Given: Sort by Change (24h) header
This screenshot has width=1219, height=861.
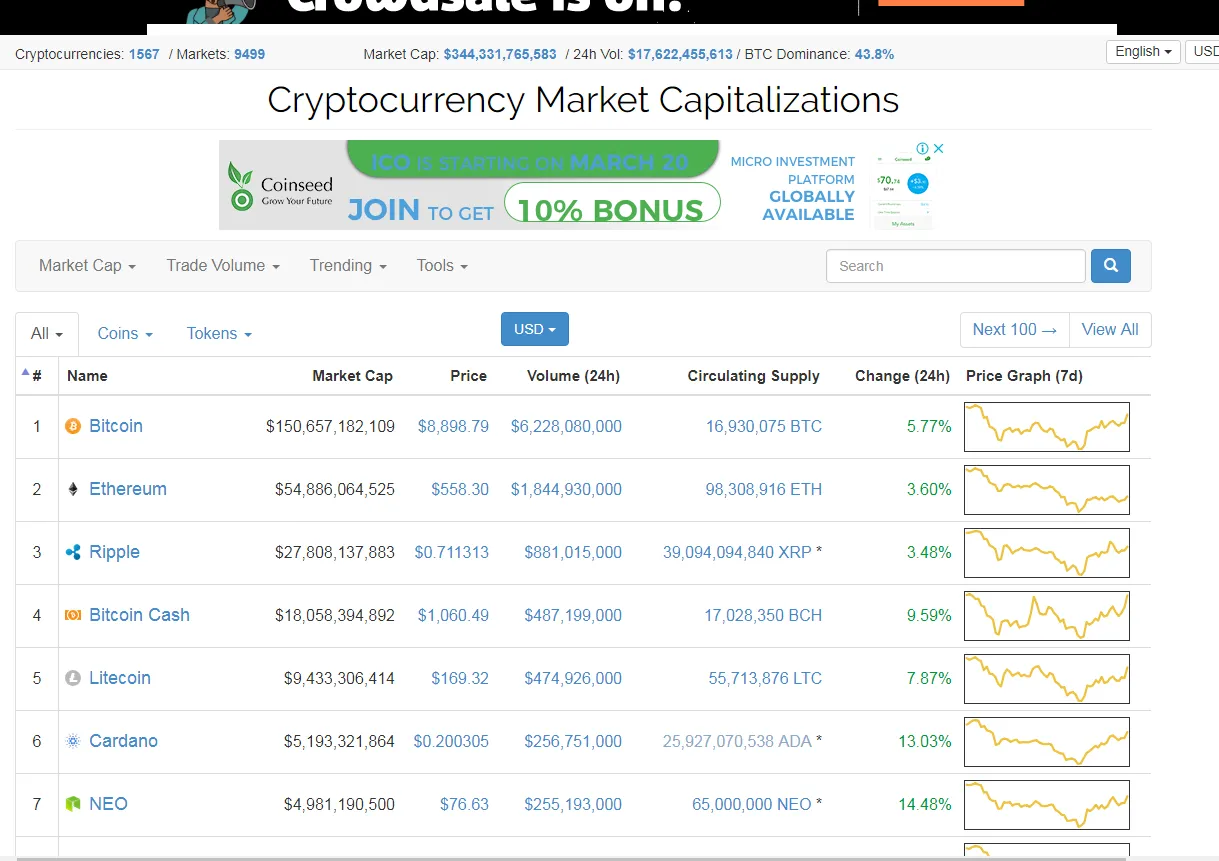Looking at the screenshot, I should tap(902, 376).
